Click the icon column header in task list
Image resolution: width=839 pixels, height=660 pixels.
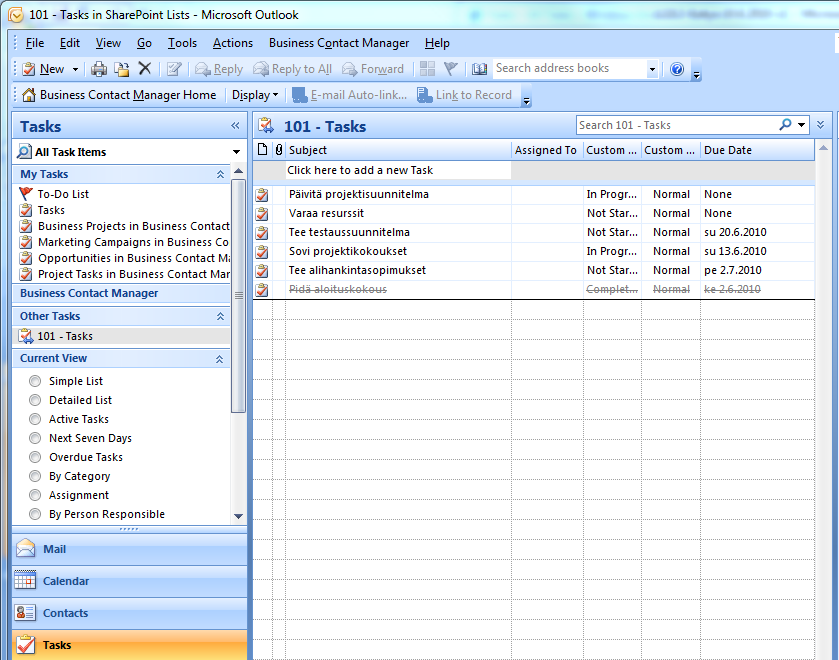(262, 149)
